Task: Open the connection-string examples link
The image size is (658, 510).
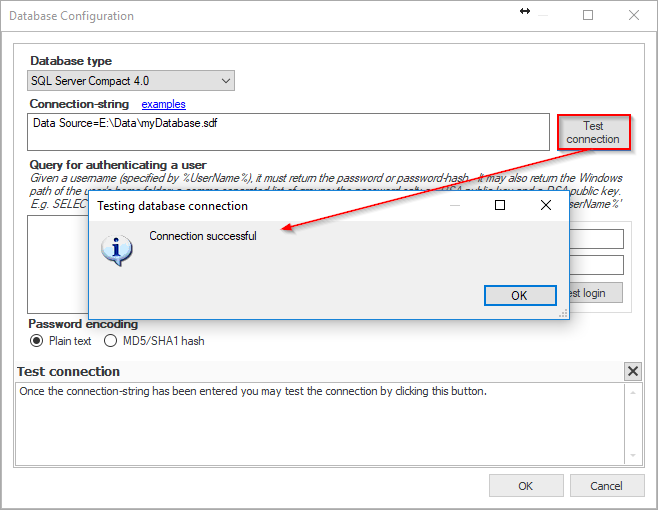Action: (163, 104)
